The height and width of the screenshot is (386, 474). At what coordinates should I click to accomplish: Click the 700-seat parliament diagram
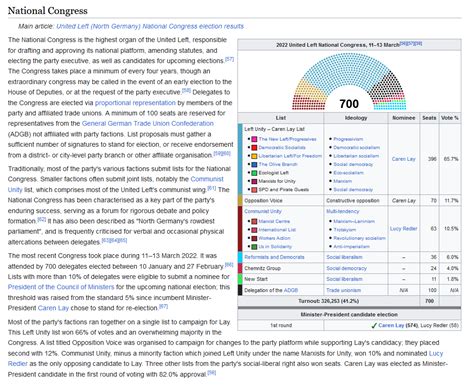pyautogui.click(x=349, y=81)
